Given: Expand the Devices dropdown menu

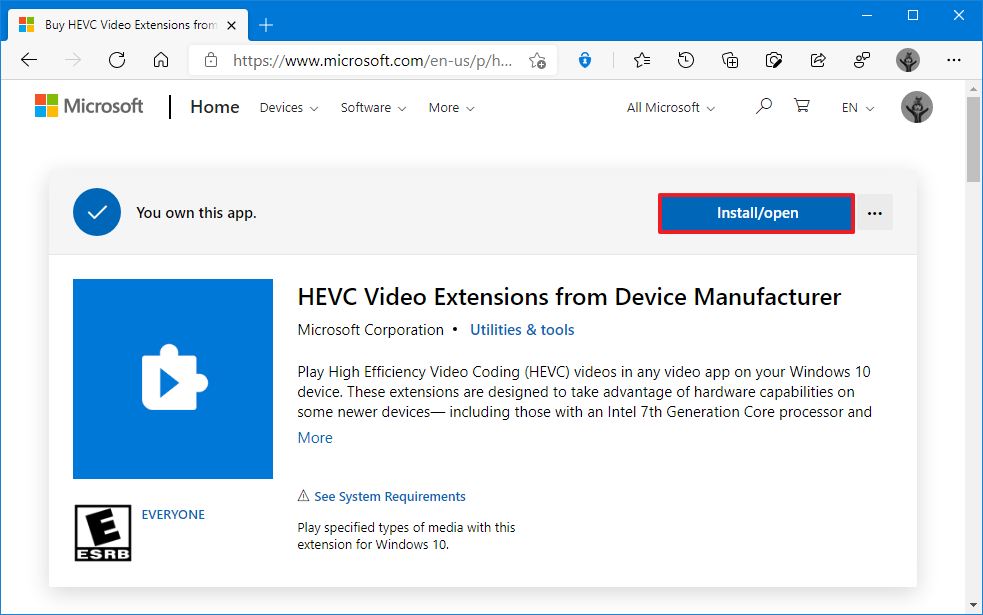Looking at the screenshot, I should click(288, 108).
